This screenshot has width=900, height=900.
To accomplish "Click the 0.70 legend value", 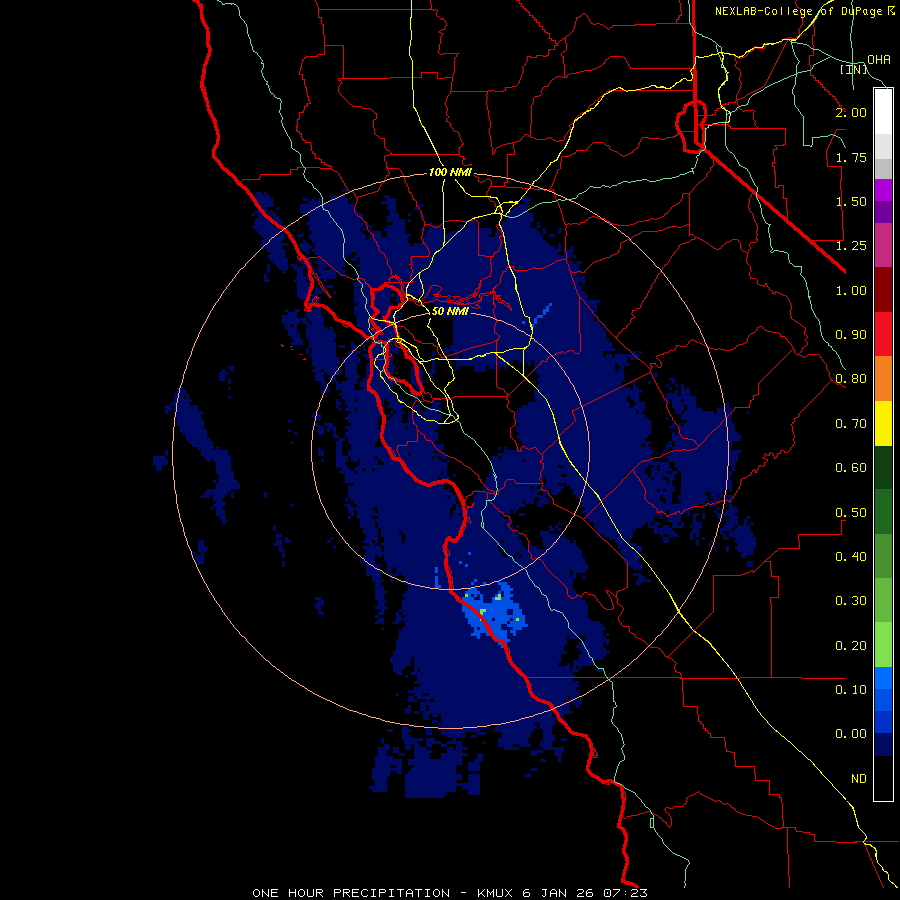I will 851,424.
